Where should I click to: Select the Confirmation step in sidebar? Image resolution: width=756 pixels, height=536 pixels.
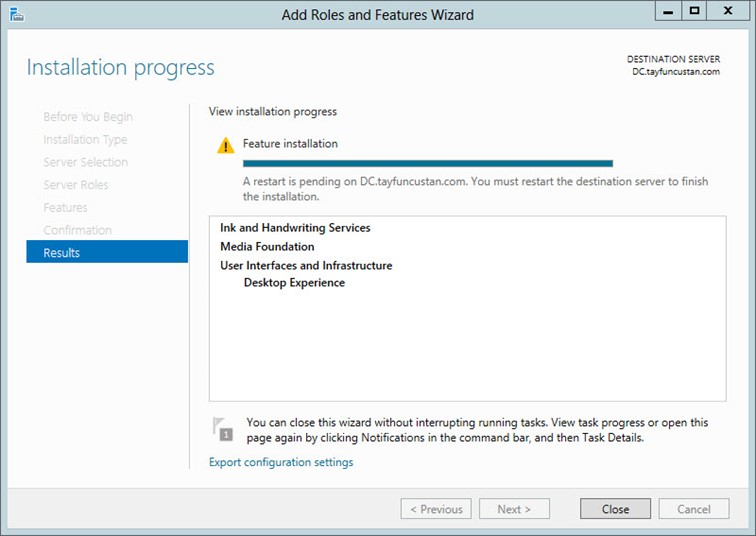78,230
